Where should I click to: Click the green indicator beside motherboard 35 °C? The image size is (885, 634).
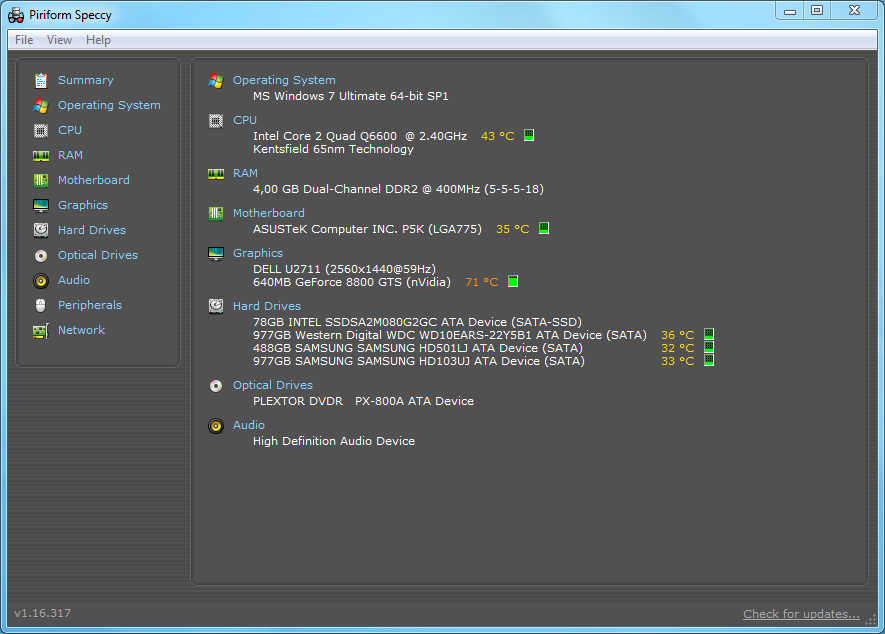[544, 228]
